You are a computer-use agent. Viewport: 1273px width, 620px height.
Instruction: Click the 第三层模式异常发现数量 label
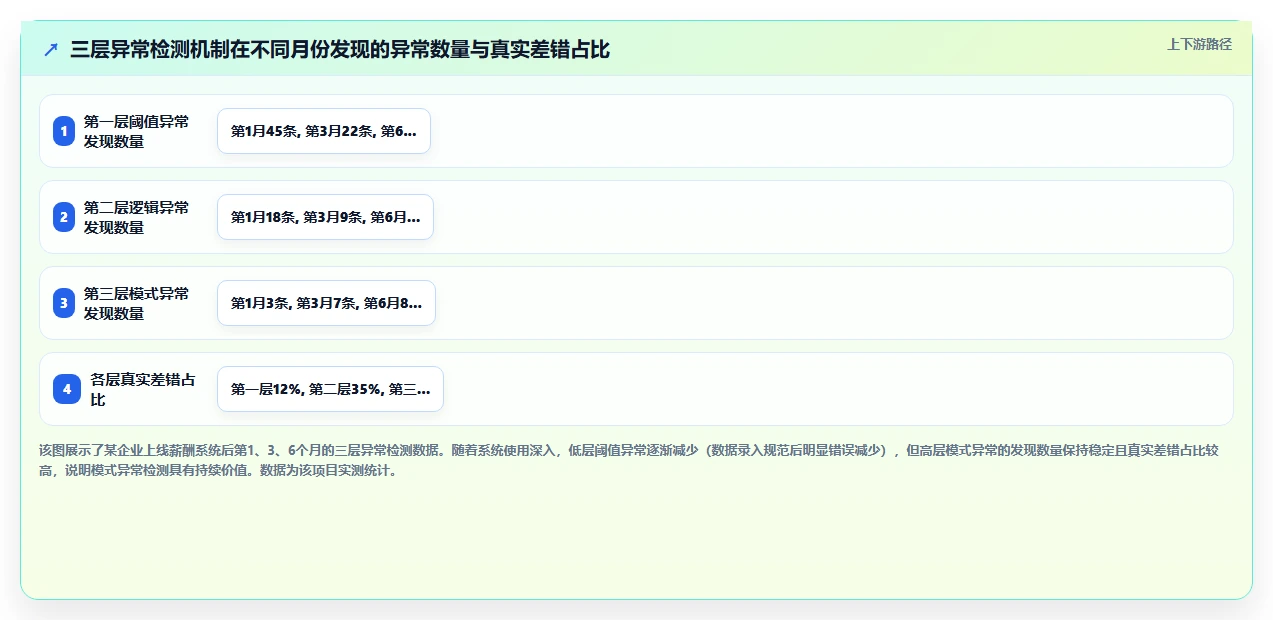pos(136,303)
